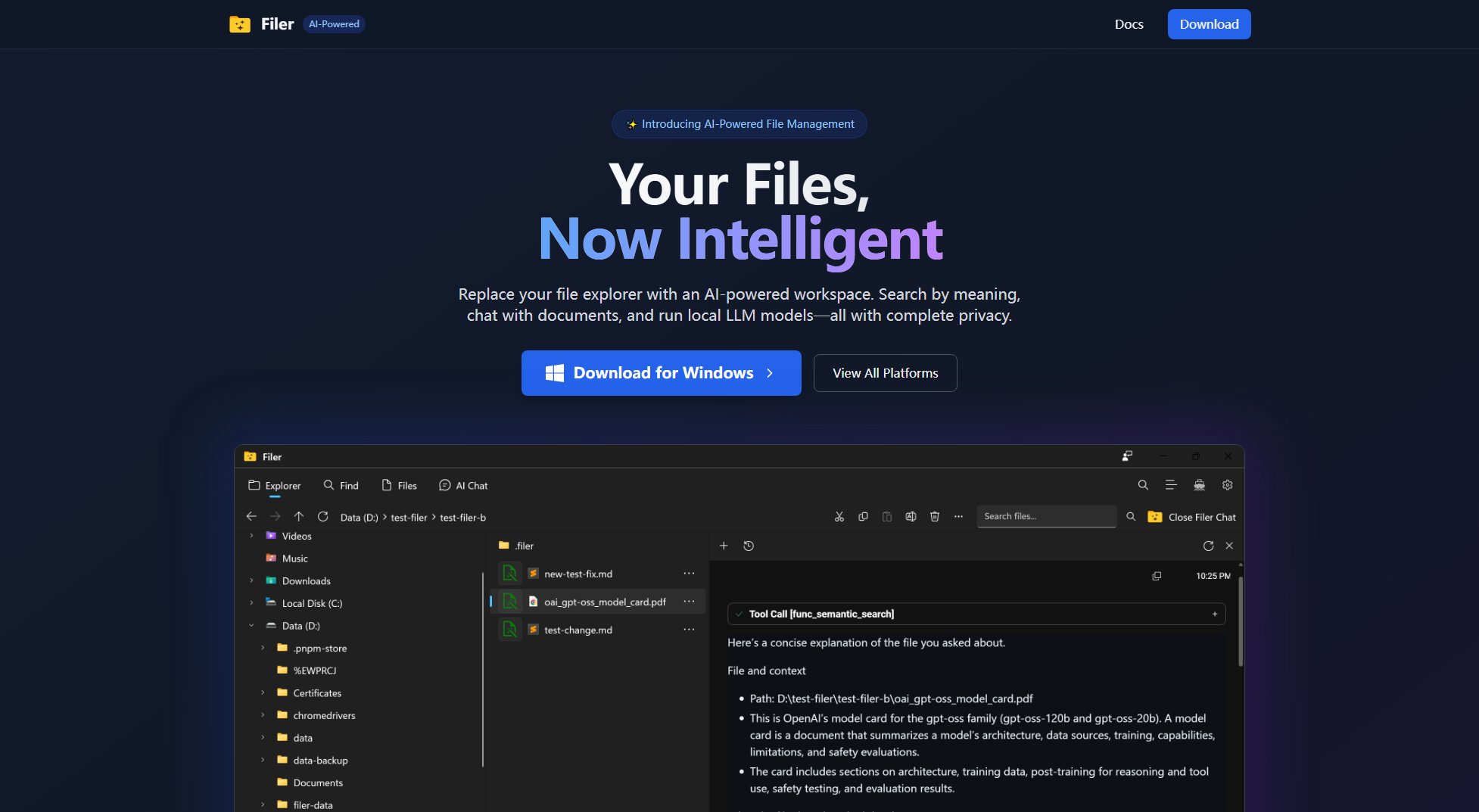Go back with the left arrow button

click(x=251, y=516)
